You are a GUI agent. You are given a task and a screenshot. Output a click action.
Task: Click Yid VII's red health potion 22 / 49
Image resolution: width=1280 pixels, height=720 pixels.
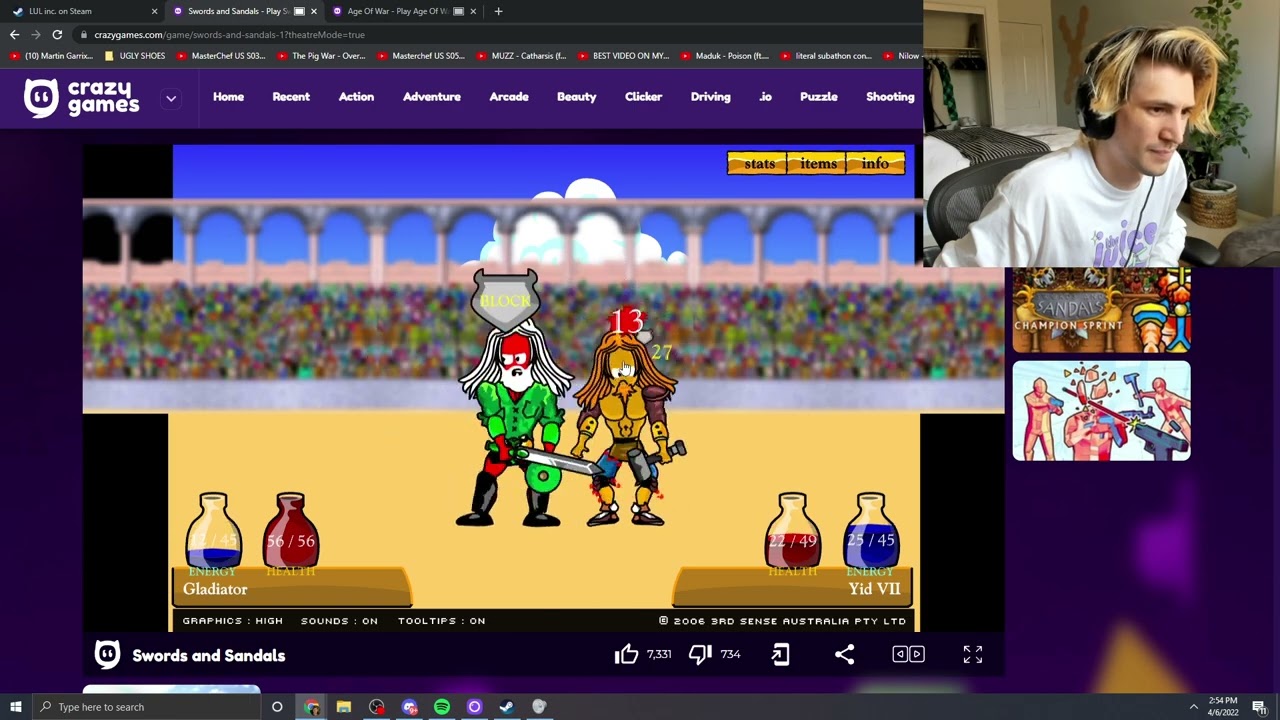click(x=792, y=532)
